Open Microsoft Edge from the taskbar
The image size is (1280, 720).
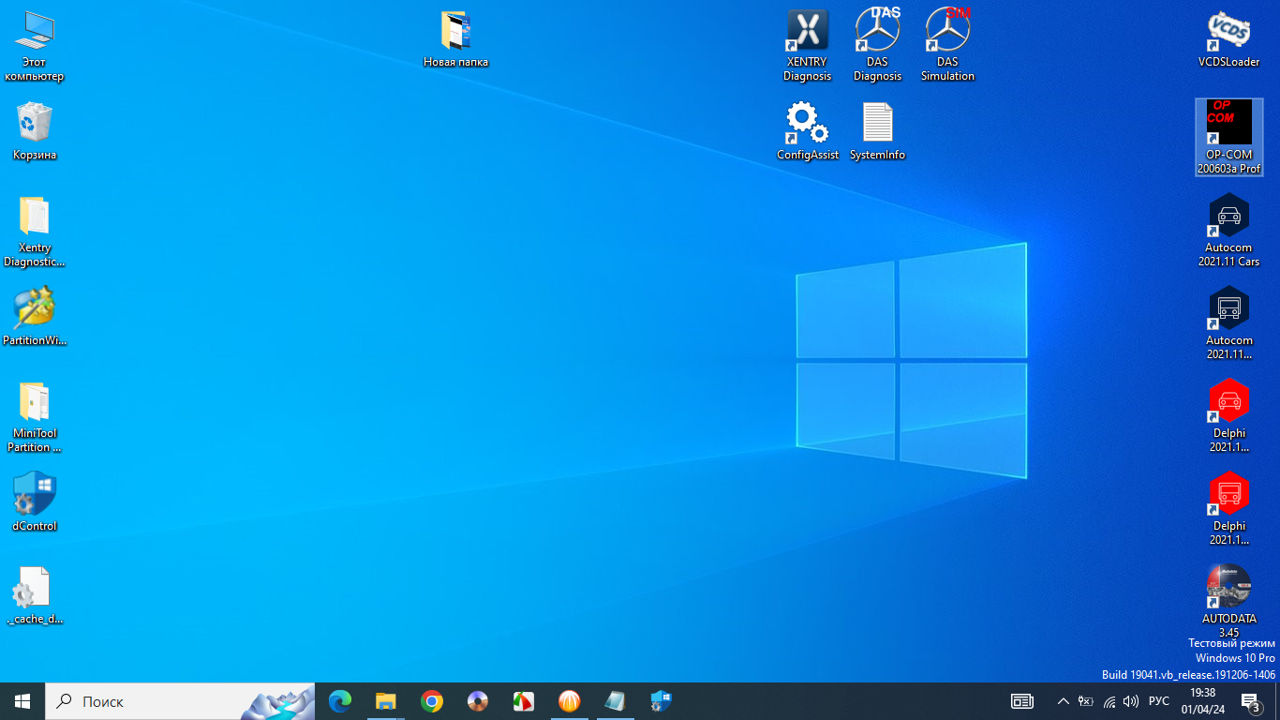click(340, 701)
